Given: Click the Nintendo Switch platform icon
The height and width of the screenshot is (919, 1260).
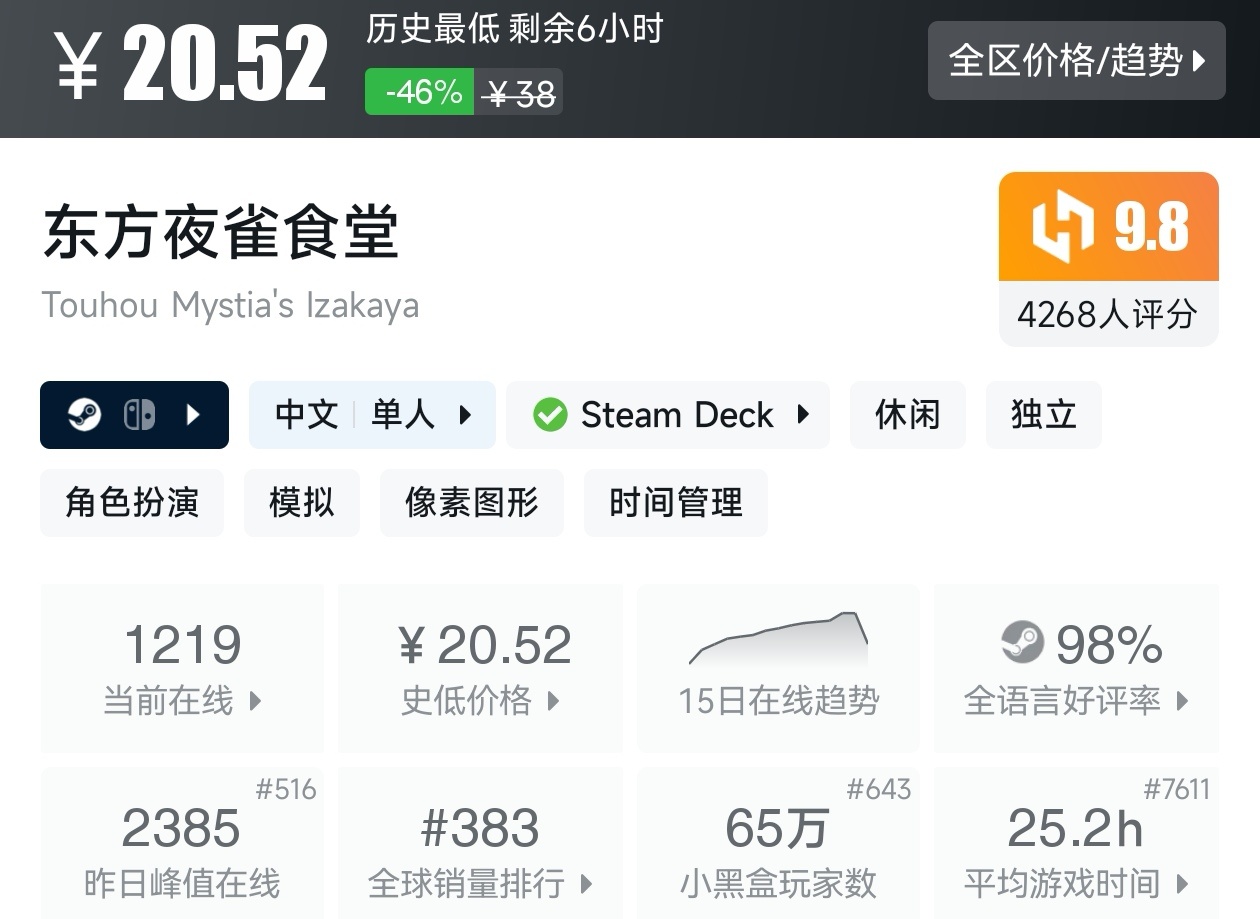Looking at the screenshot, I should [x=139, y=415].
